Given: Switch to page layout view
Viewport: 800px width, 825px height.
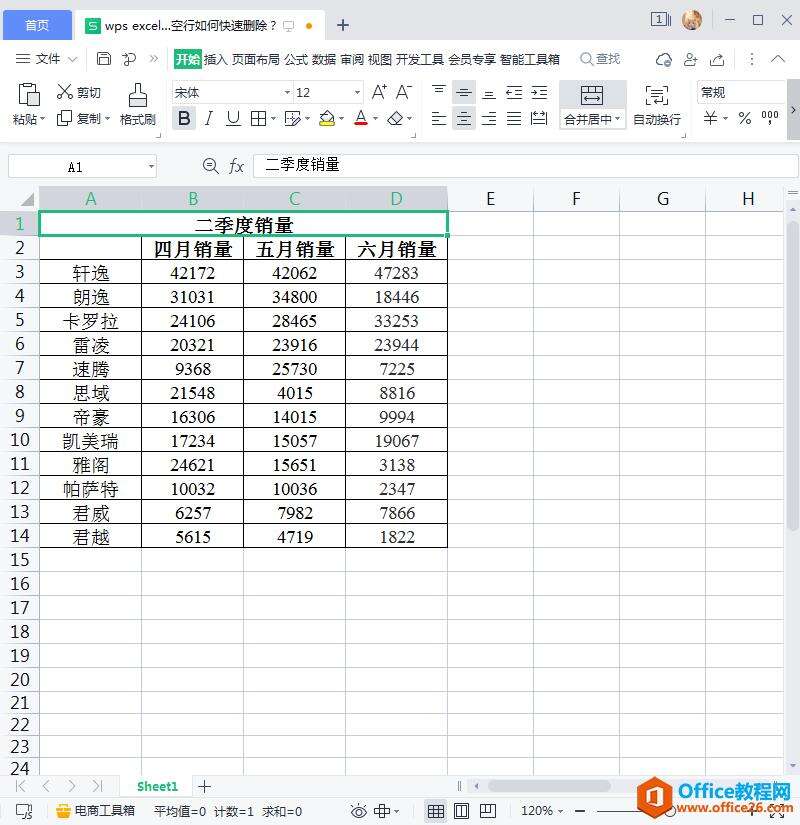Looking at the screenshot, I should click(461, 811).
